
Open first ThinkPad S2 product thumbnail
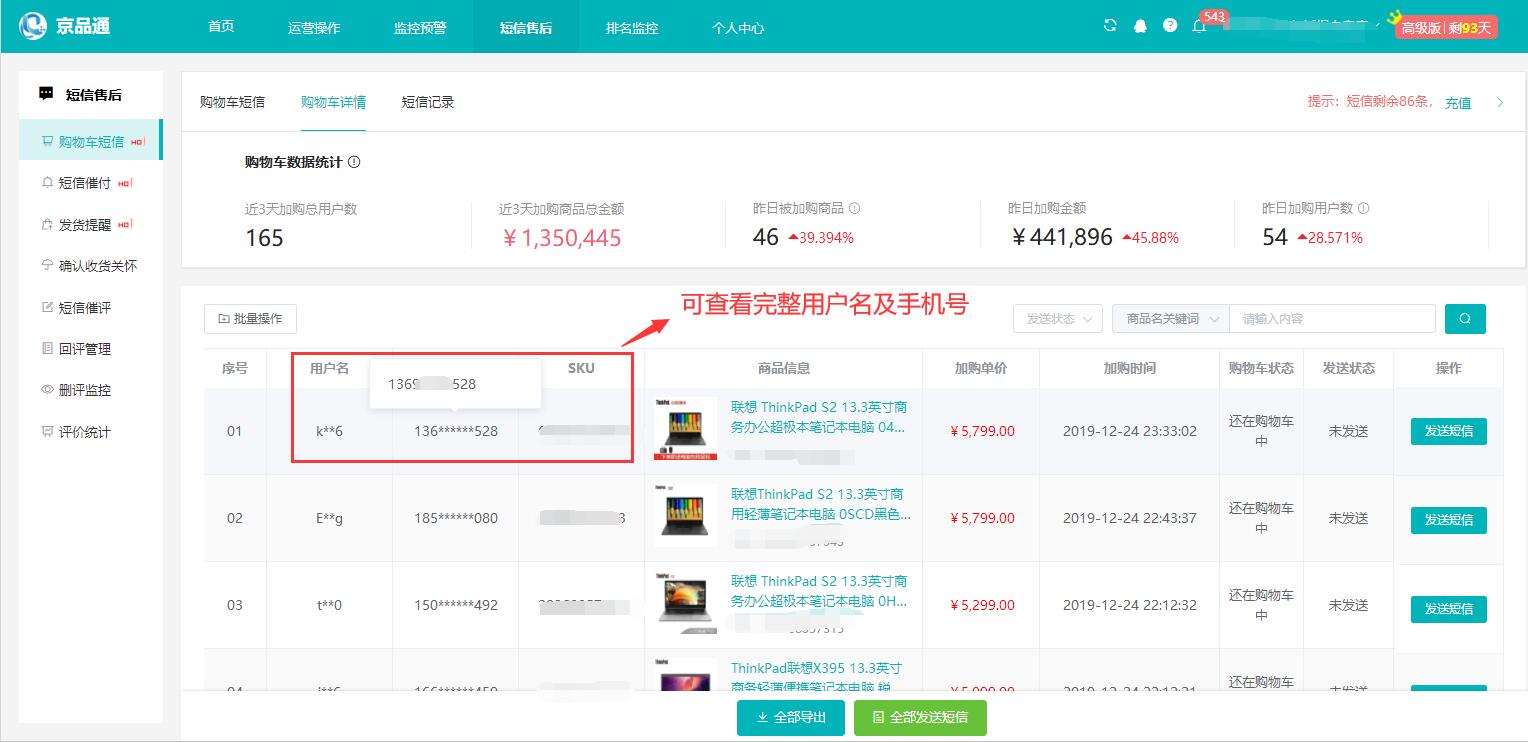(685, 429)
